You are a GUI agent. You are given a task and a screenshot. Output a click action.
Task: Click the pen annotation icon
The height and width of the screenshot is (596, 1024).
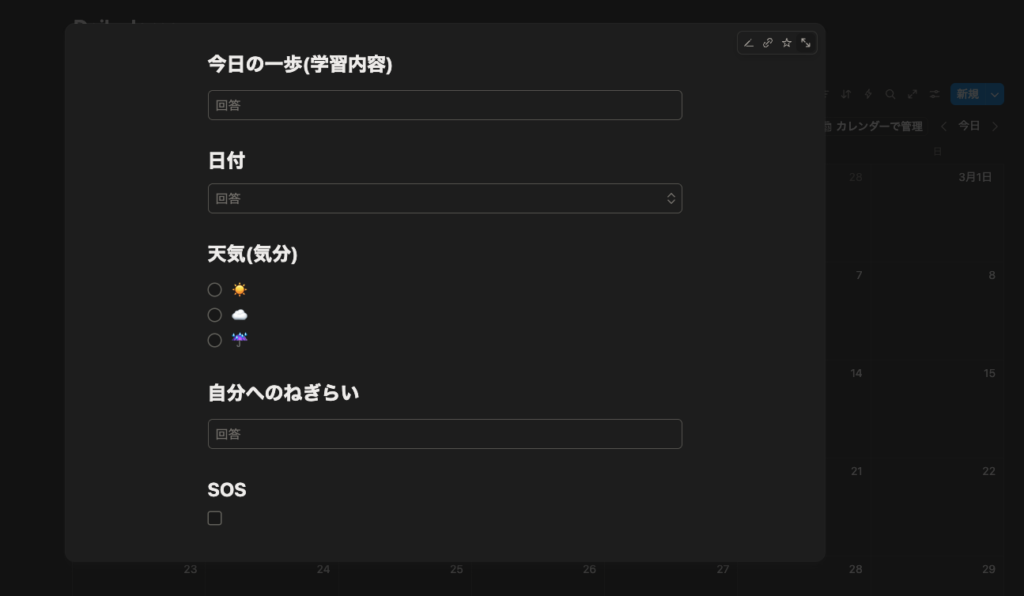coord(748,42)
